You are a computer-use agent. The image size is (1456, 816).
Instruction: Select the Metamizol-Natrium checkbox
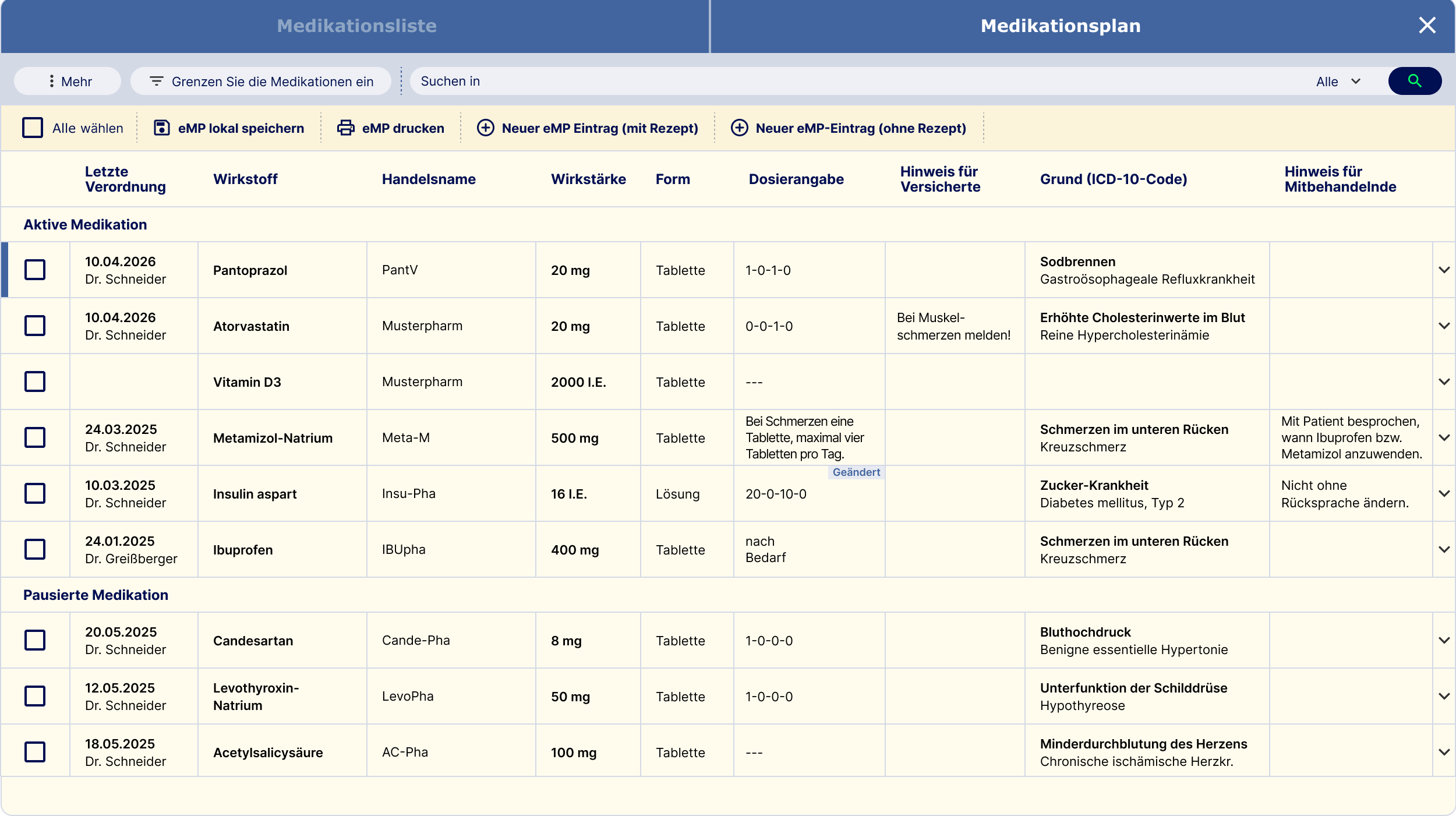[36, 437]
